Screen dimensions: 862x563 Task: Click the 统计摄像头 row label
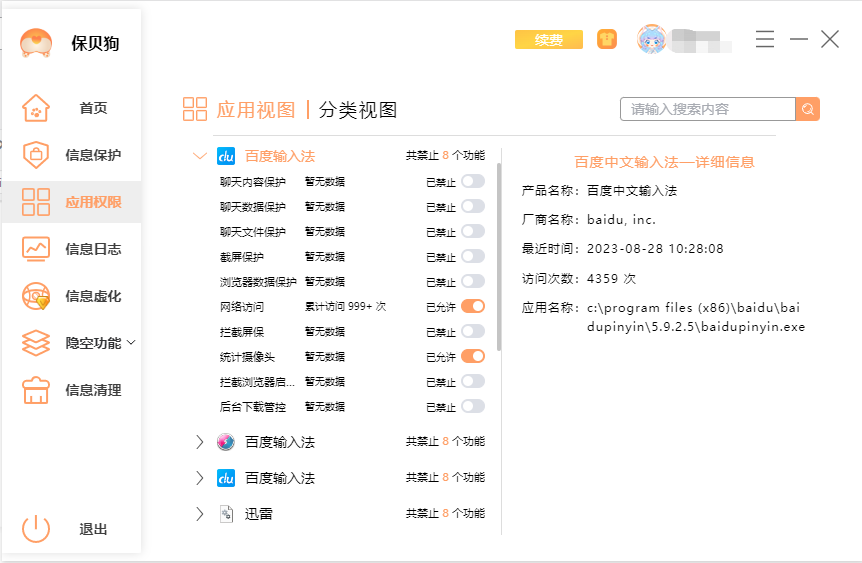click(247, 357)
